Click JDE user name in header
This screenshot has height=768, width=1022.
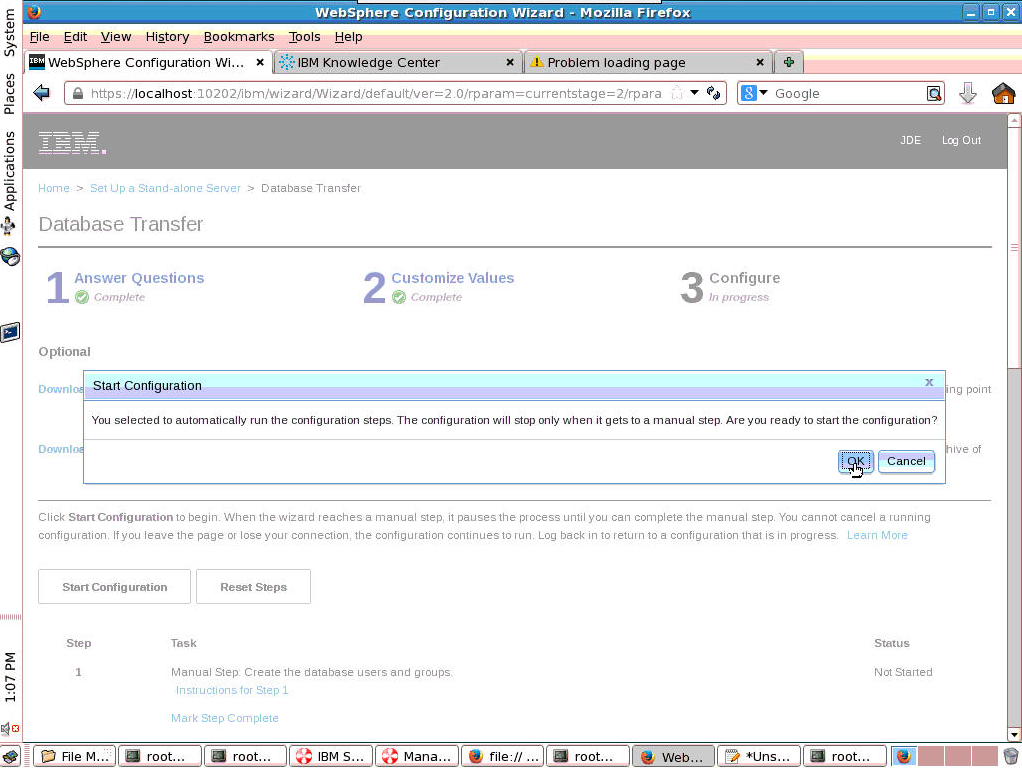(x=910, y=140)
